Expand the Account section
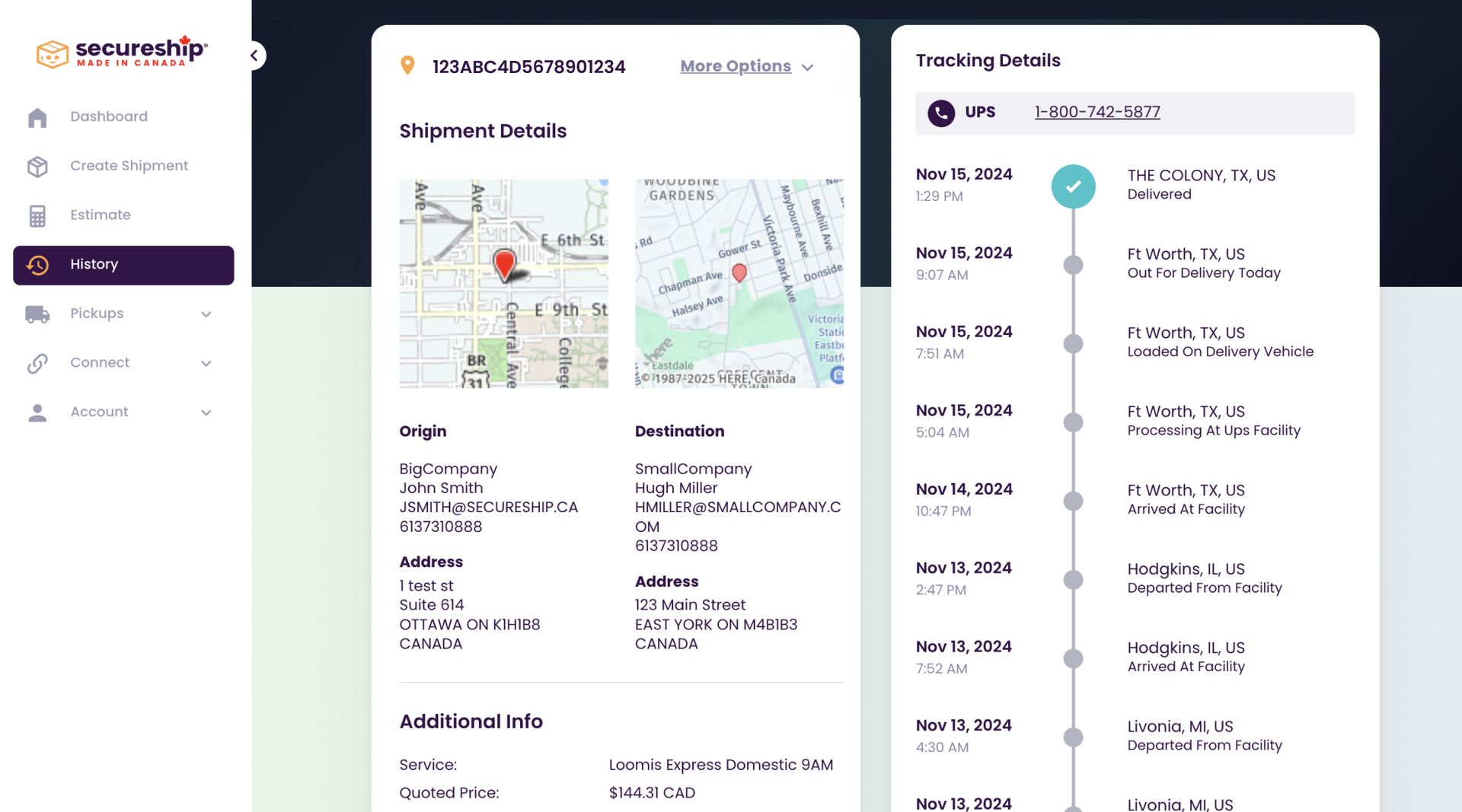 (x=206, y=412)
